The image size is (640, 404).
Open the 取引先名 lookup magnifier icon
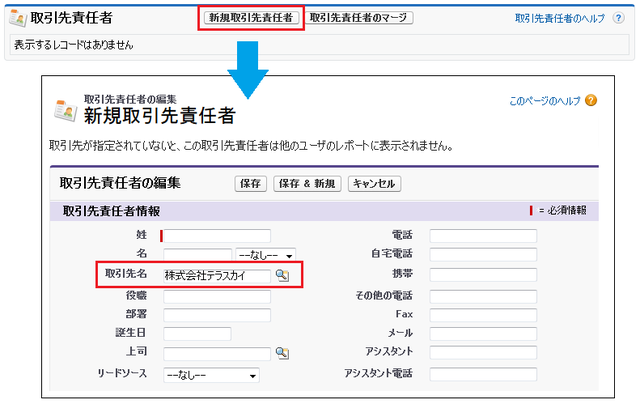coord(282,275)
